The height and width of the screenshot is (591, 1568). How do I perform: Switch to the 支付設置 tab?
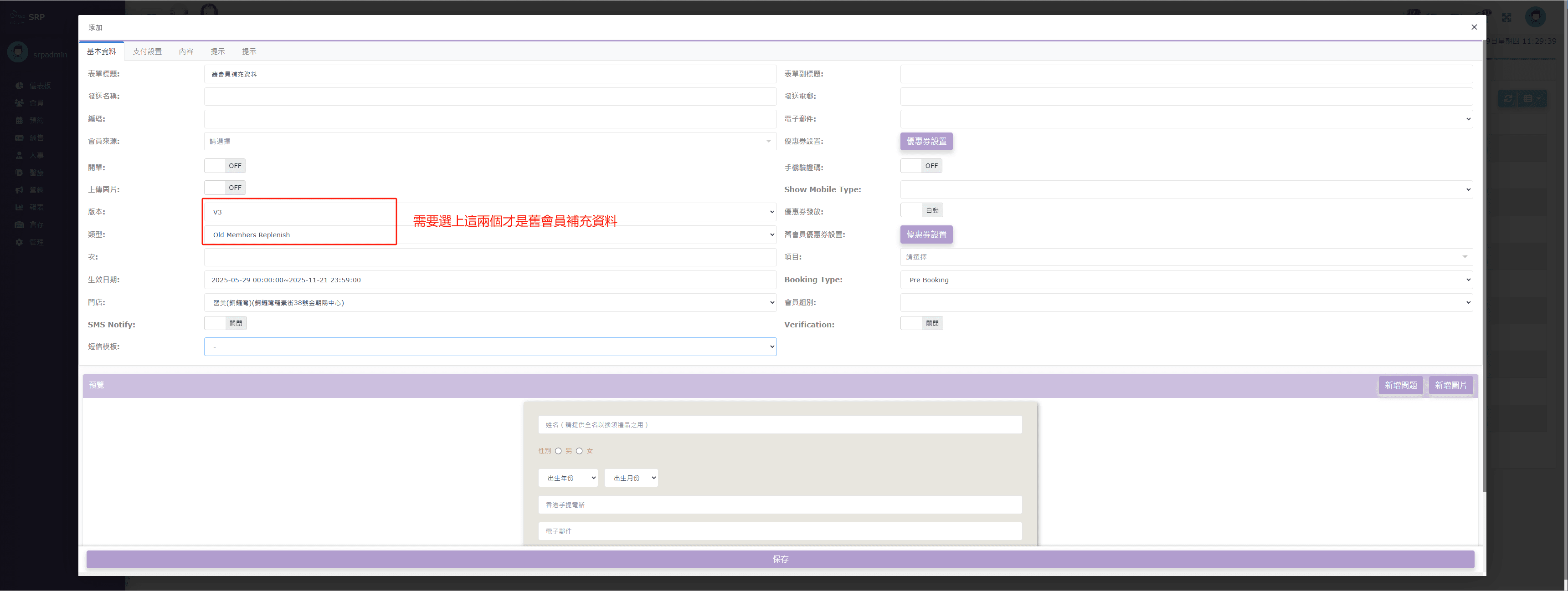tap(147, 52)
